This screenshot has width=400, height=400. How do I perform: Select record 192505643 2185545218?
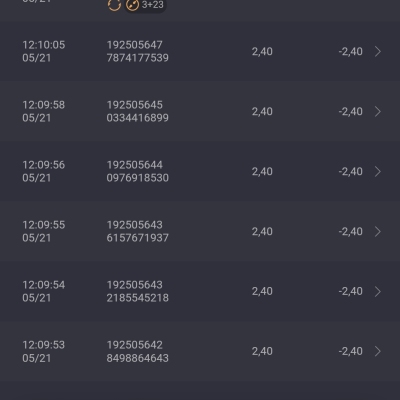point(138,291)
